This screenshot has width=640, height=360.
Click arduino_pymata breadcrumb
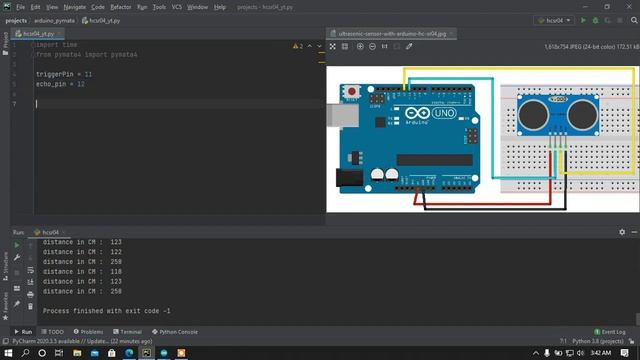pyautogui.click(x=54, y=20)
